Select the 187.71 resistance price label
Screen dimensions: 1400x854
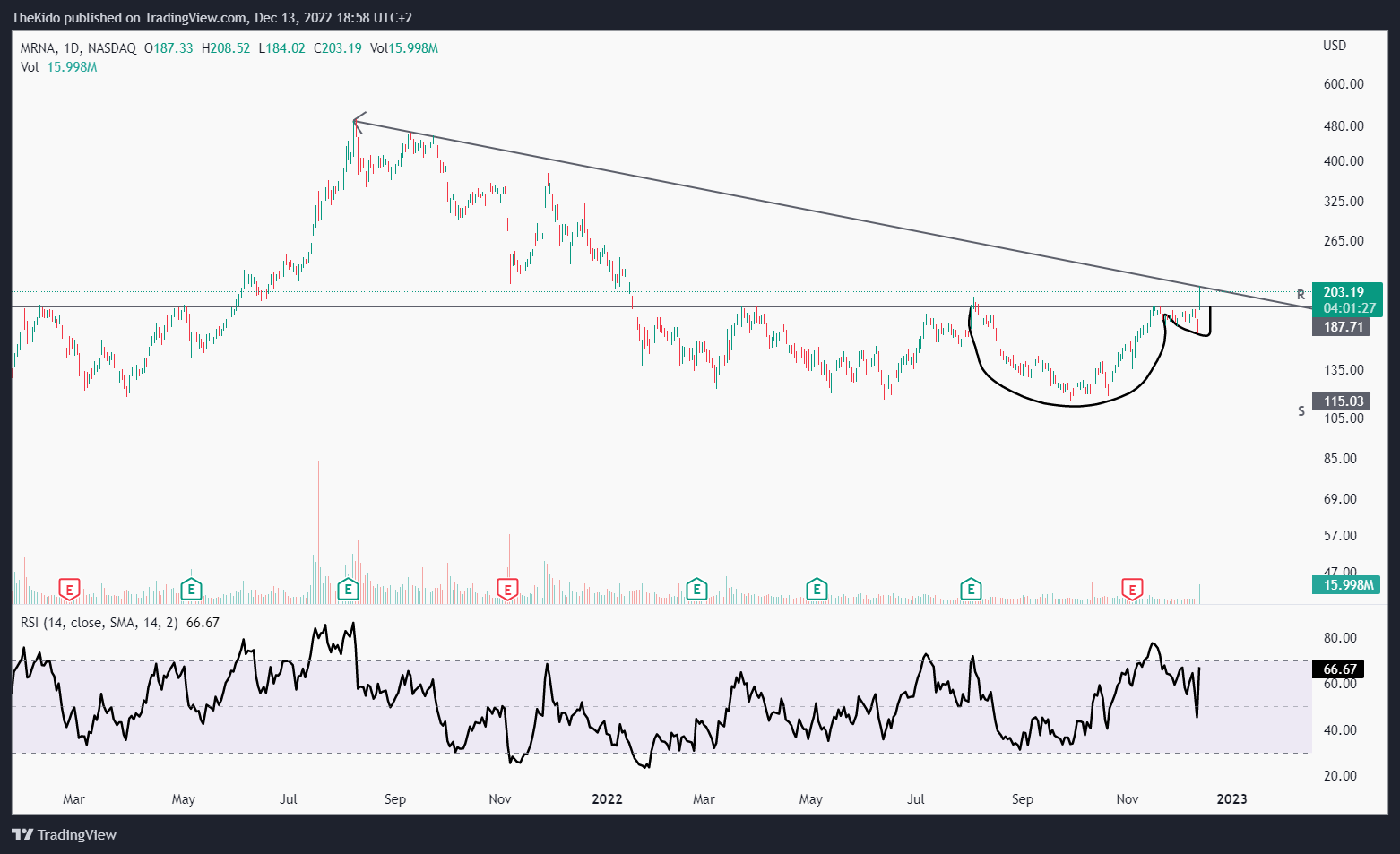(1342, 327)
